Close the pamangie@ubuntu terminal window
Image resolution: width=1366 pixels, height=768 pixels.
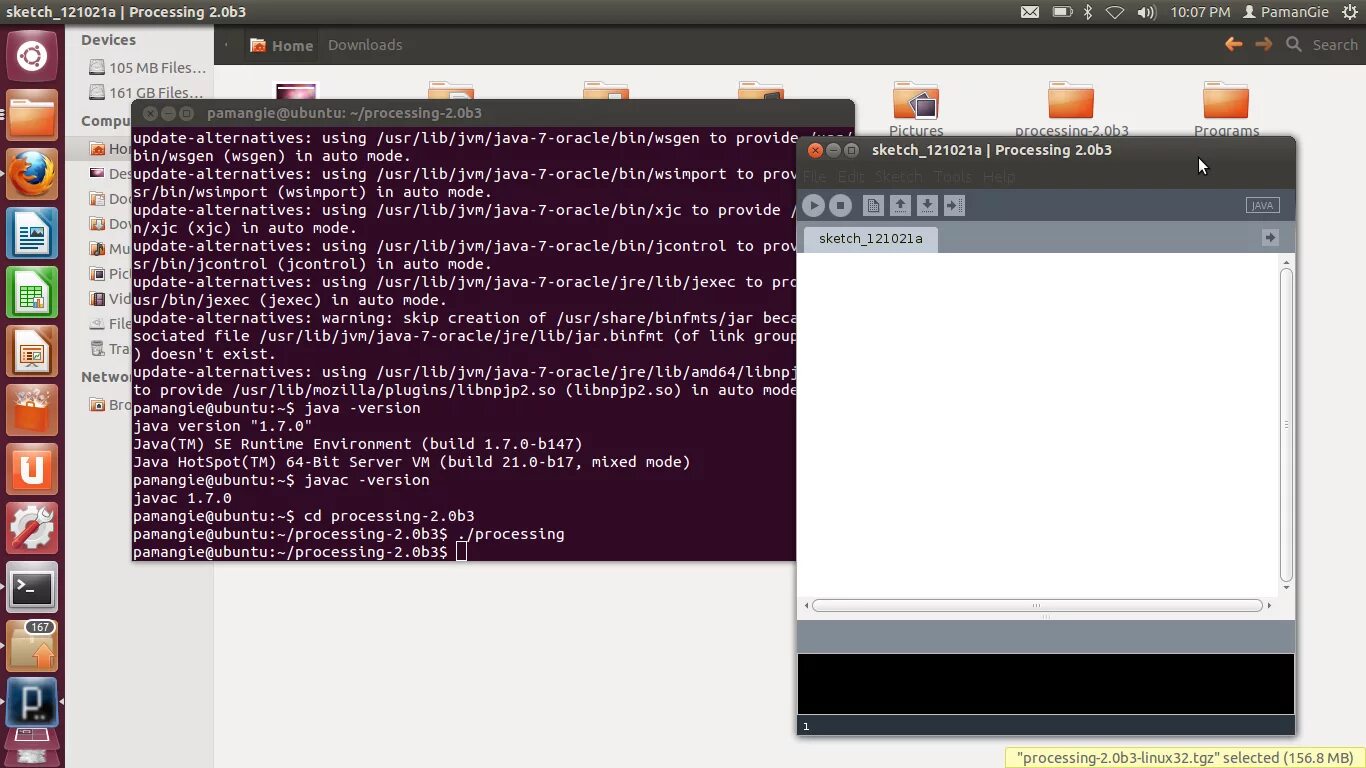pos(150,114)
